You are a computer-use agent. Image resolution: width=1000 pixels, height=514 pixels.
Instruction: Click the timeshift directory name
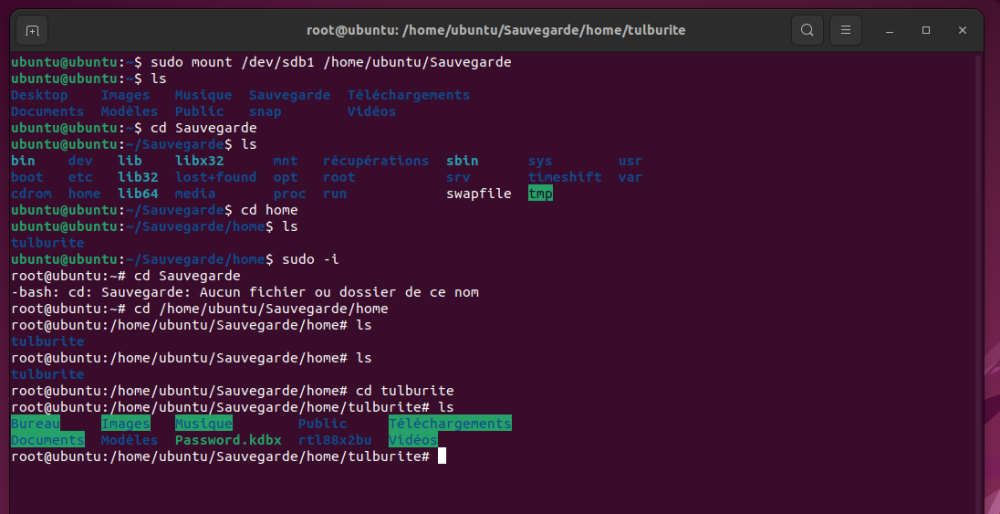point(565,177)
